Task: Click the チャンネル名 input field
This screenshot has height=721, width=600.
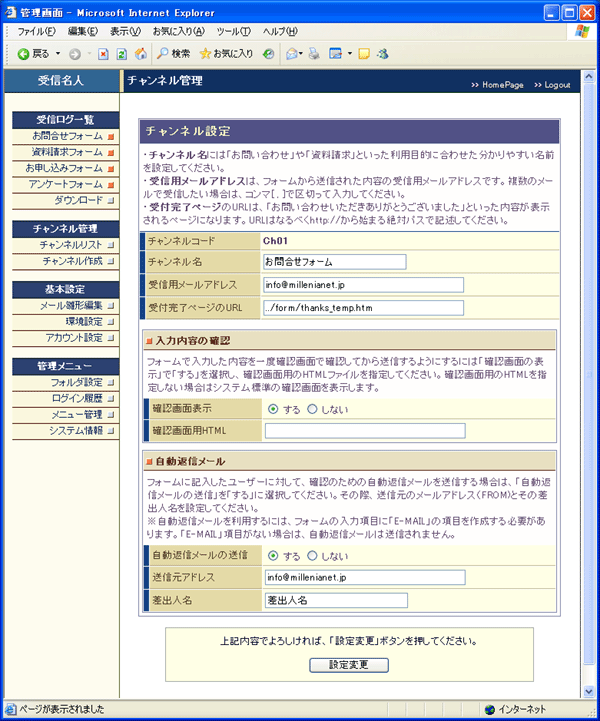Action: pos(335,262)
